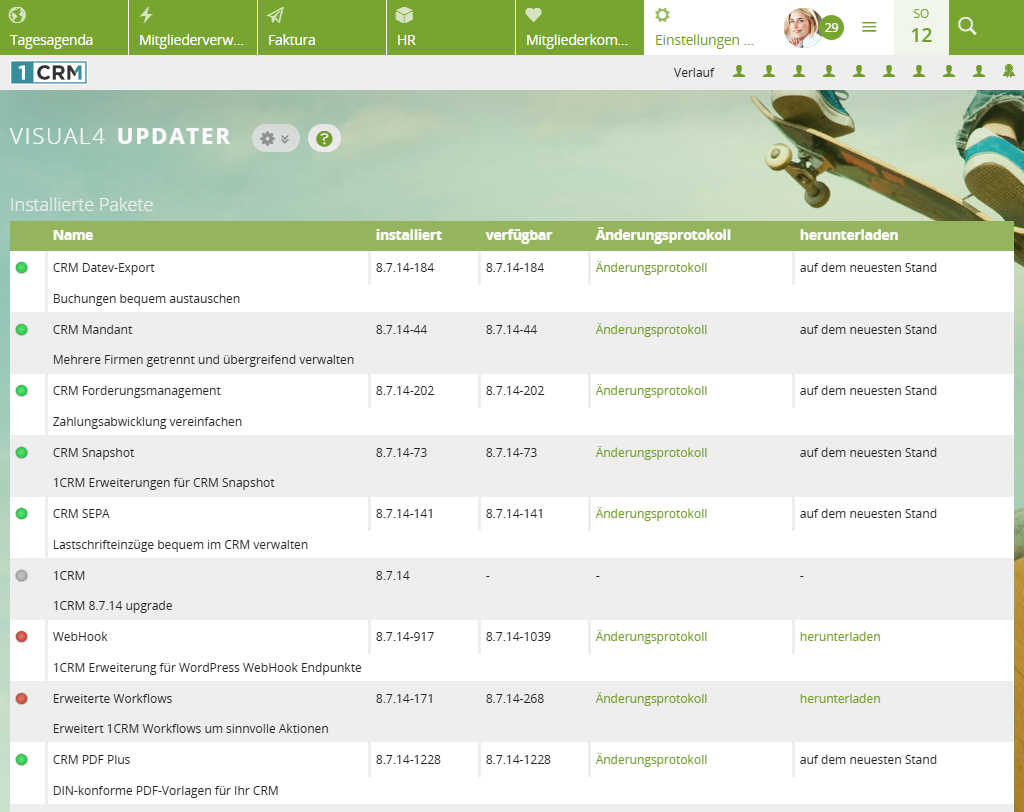Download the WebHook update
This screenshot has width=1024, height=812.
[x=839, y=637]
